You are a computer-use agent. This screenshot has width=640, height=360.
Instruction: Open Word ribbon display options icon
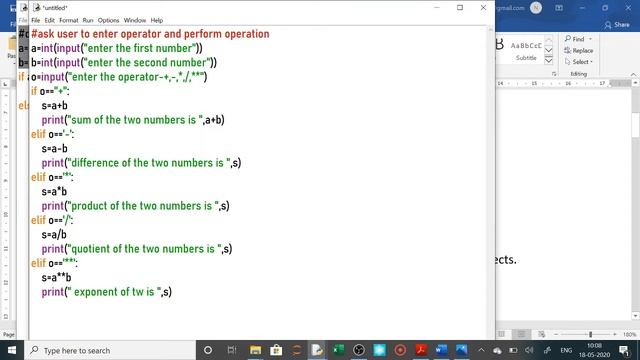559,8
